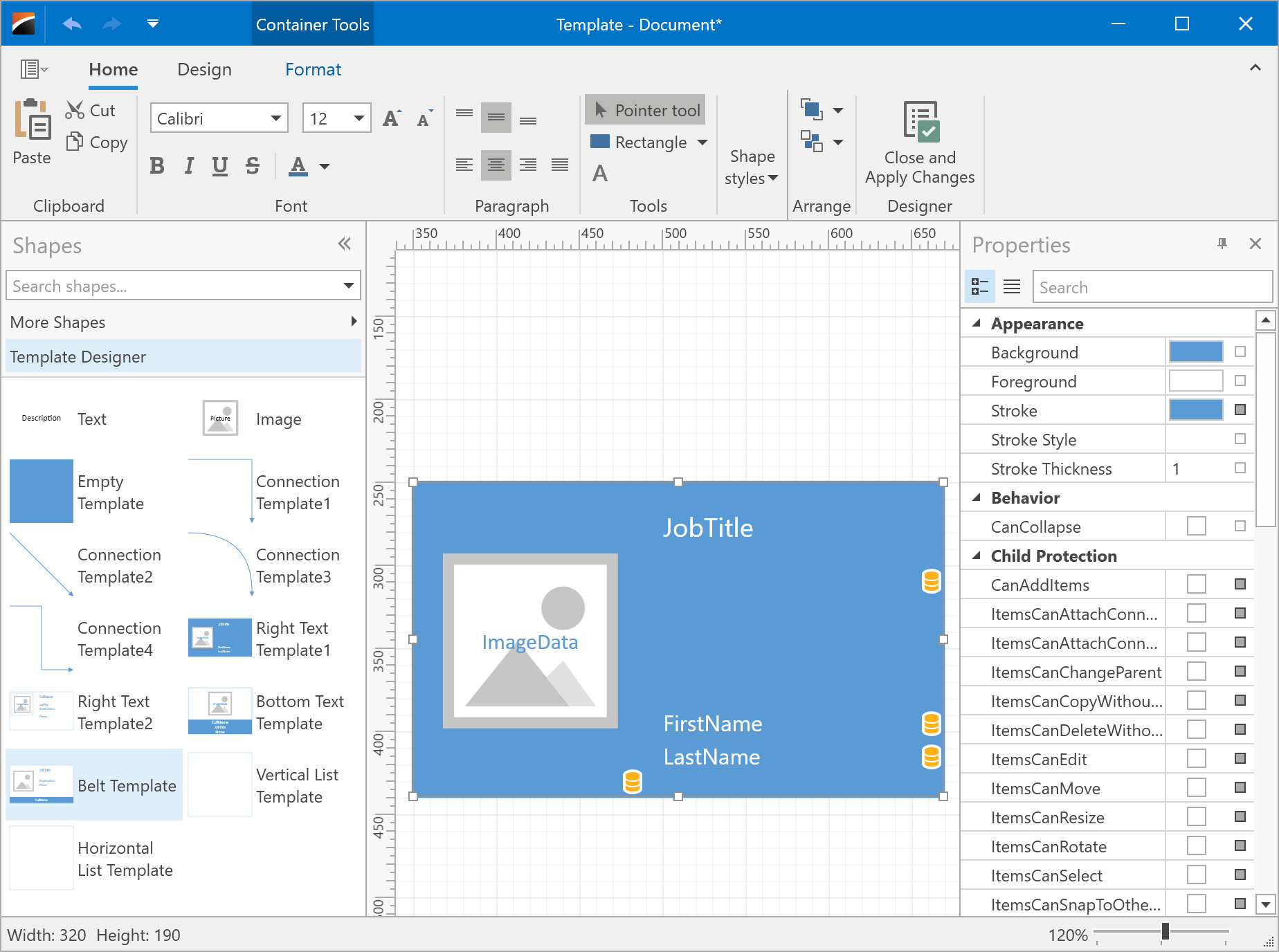Open the Calibri font family dropdown
The image size is (1279, 952).
(x=276, y=118)
